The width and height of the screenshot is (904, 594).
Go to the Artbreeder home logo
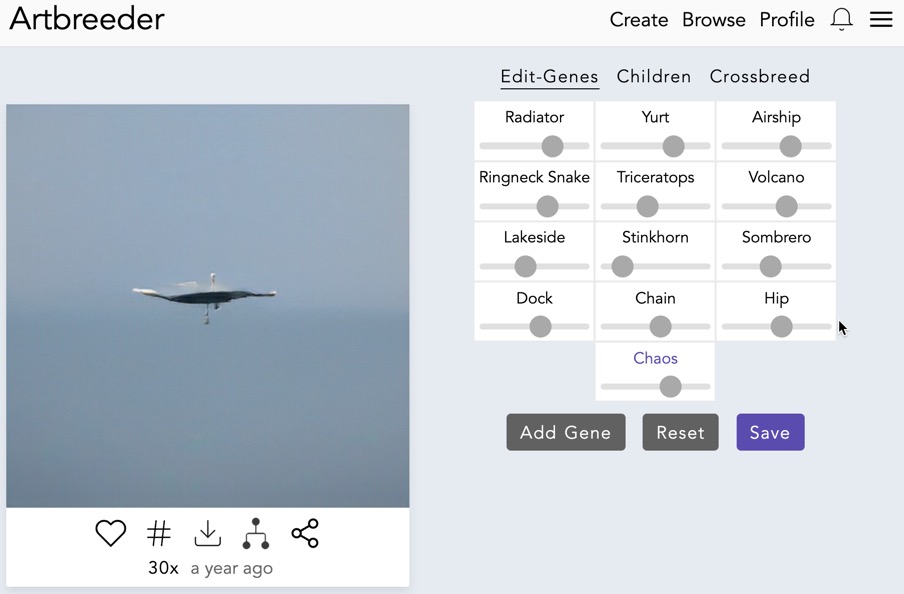[x=87, y=19]
